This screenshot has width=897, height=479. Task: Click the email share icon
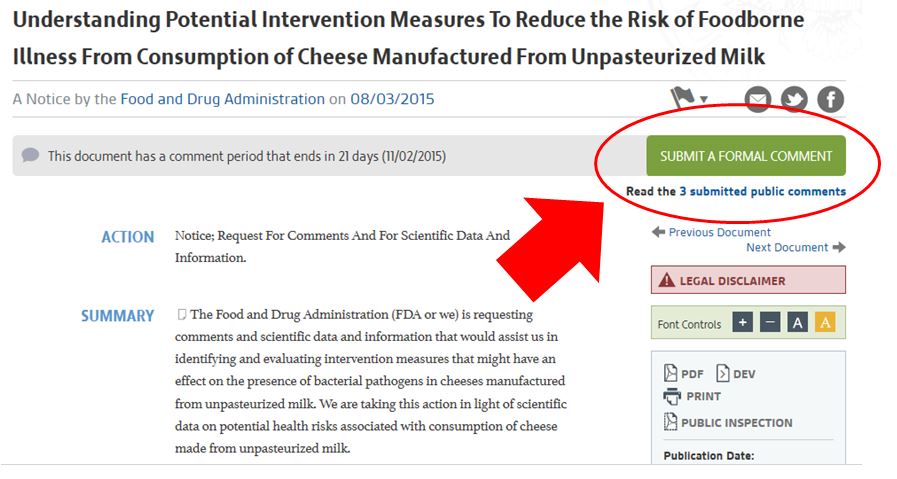point(758,100)
